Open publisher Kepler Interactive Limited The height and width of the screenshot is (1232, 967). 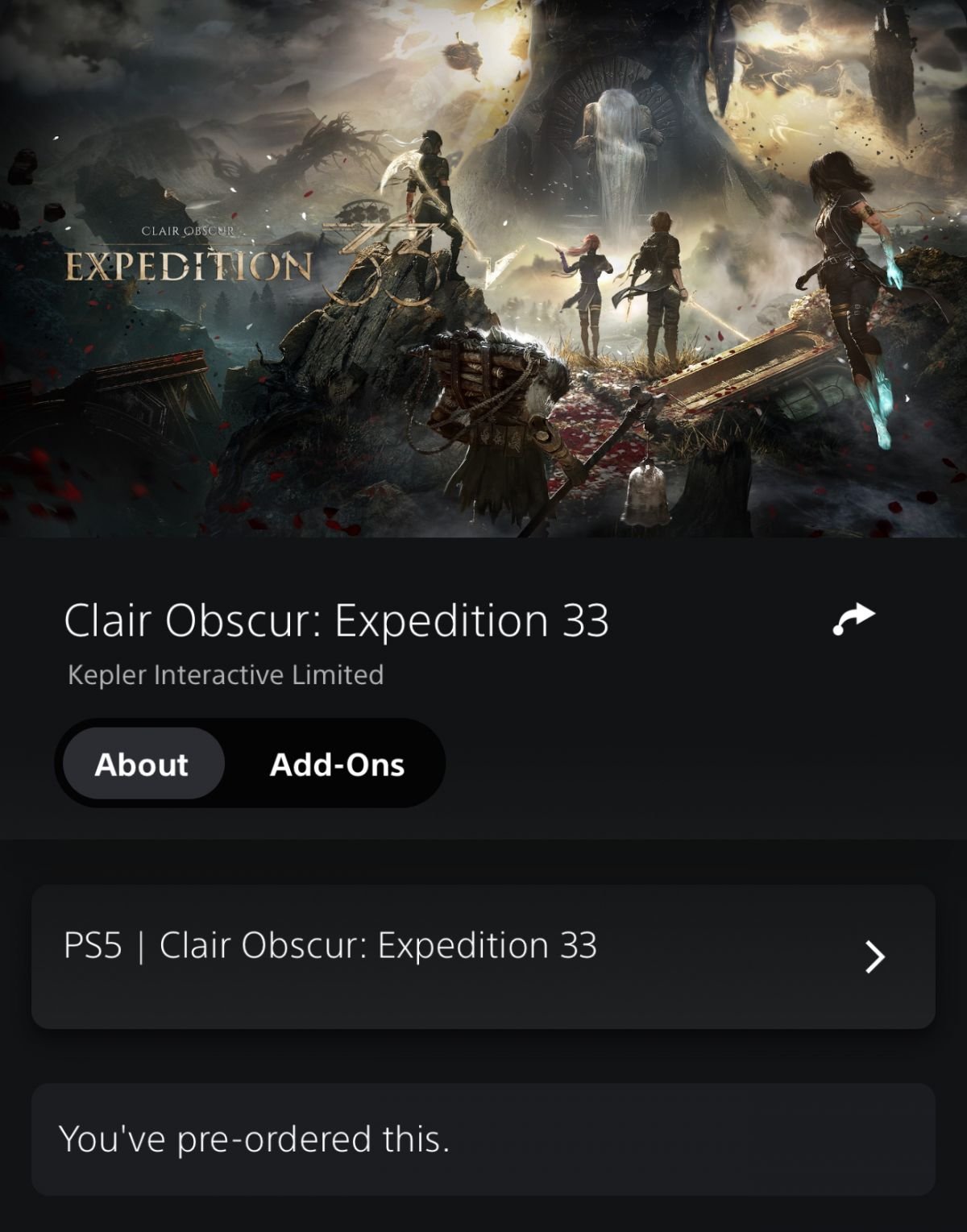point(226,674)
